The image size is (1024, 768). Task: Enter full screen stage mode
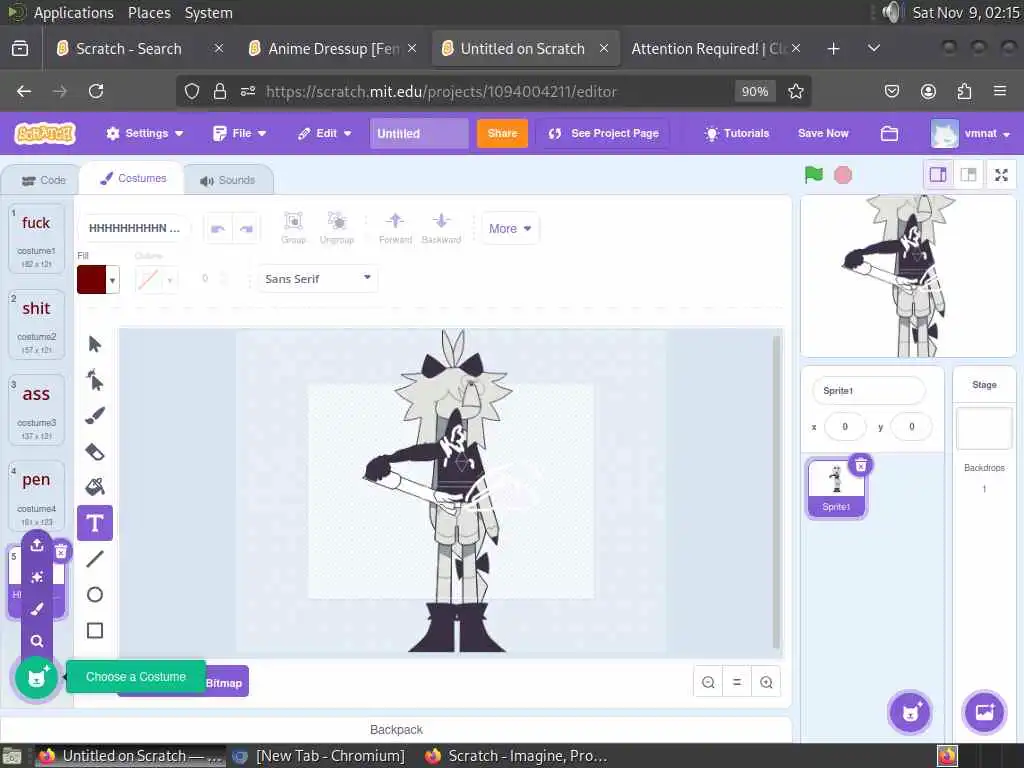[1001, 175]
